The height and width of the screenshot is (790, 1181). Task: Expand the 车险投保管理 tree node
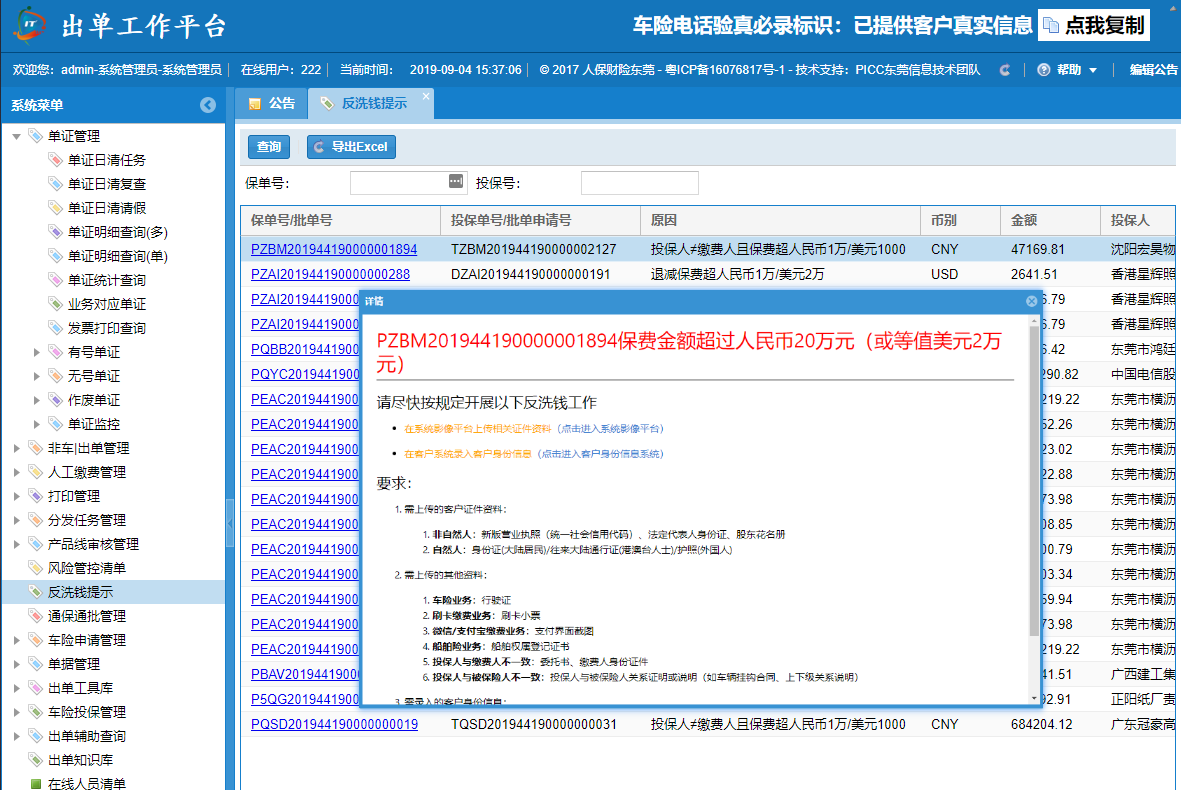17,712
